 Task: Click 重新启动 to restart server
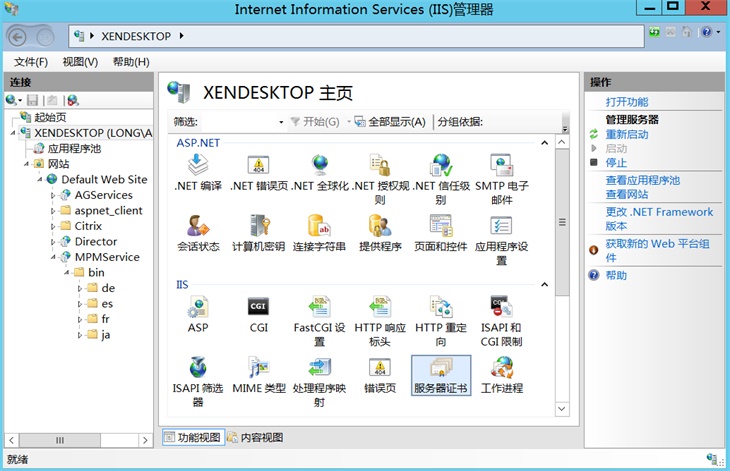coord(627,135)
